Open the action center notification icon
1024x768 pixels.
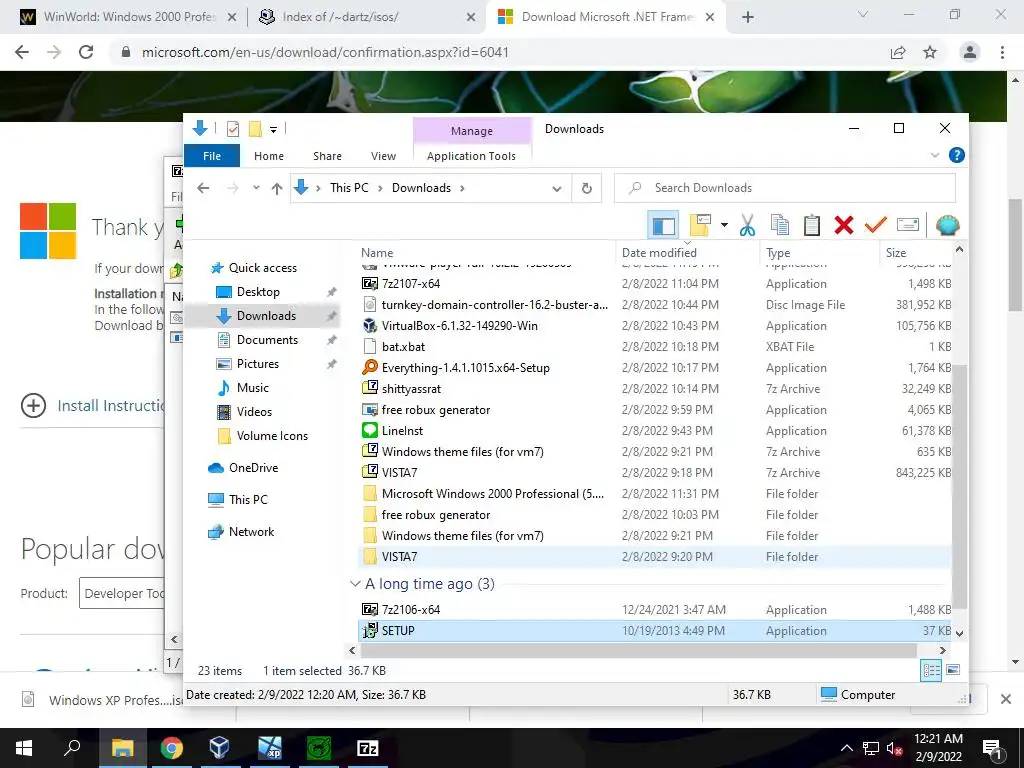[x=993, y=748]
